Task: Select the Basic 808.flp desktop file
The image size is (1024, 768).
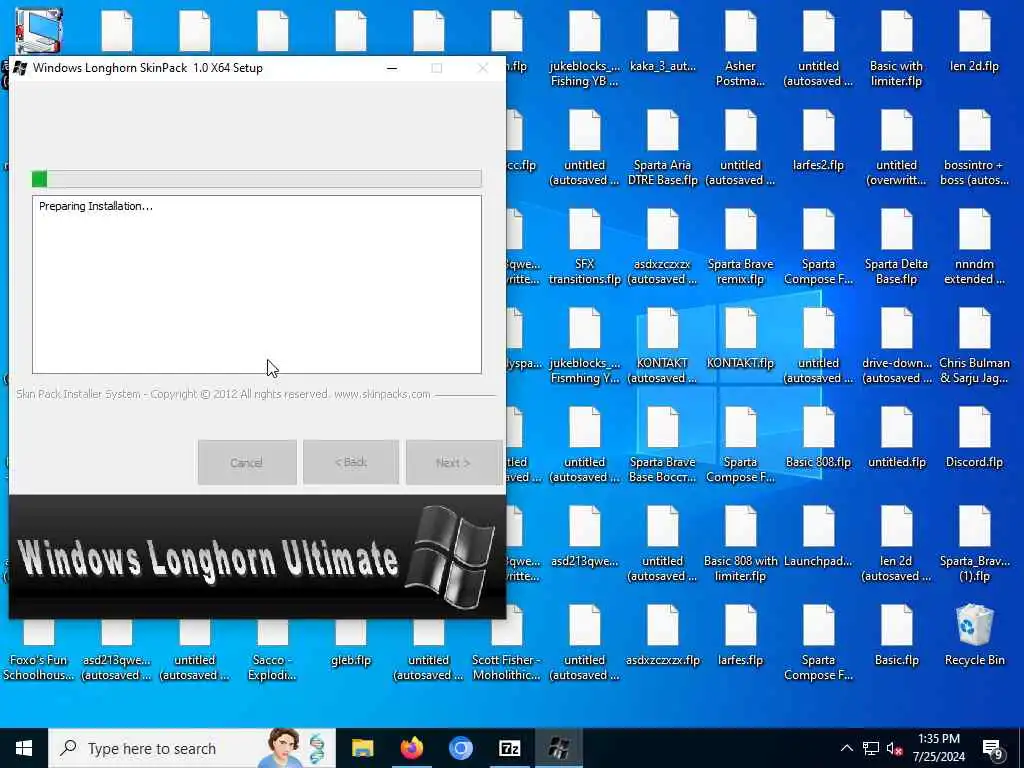Action: (818, 438)
